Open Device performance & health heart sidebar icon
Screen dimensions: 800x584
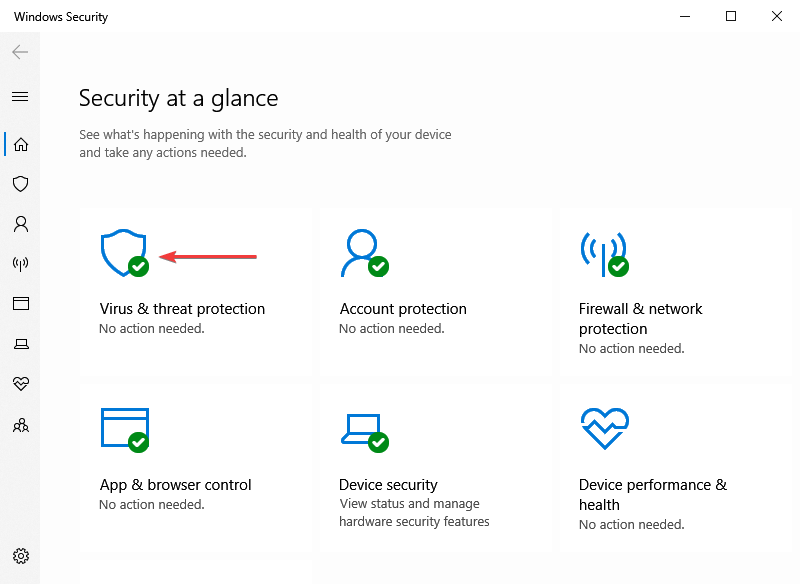pyautogui.click(x=20, y=384)
